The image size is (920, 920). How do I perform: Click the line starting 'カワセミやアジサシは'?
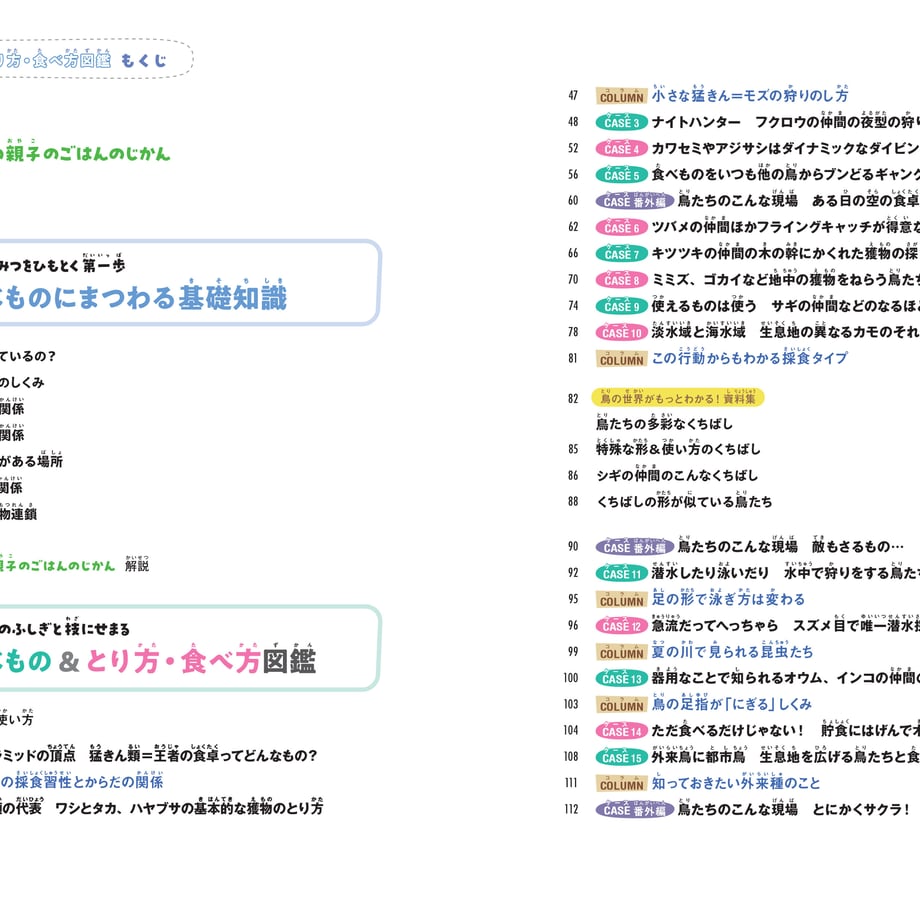click(786, 148)
